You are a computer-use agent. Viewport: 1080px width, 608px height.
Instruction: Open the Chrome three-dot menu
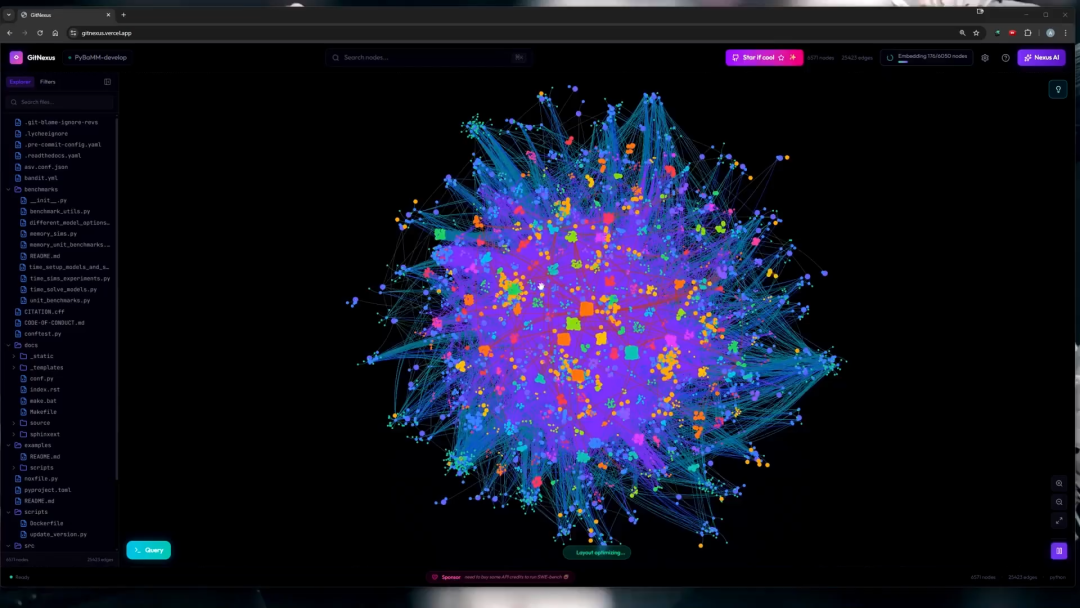point(1066,33)
